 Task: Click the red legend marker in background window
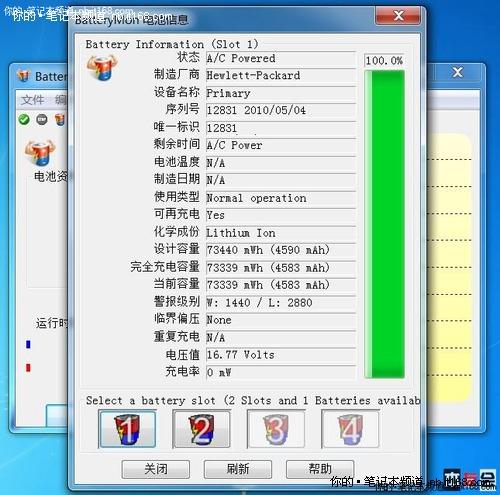click(28, 368)
